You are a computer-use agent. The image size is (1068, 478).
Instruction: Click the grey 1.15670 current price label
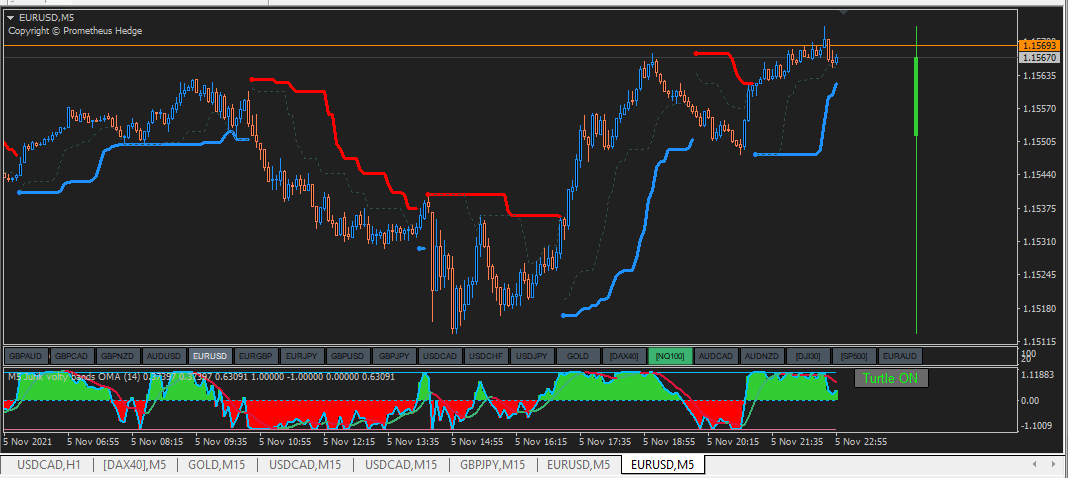1039,58
